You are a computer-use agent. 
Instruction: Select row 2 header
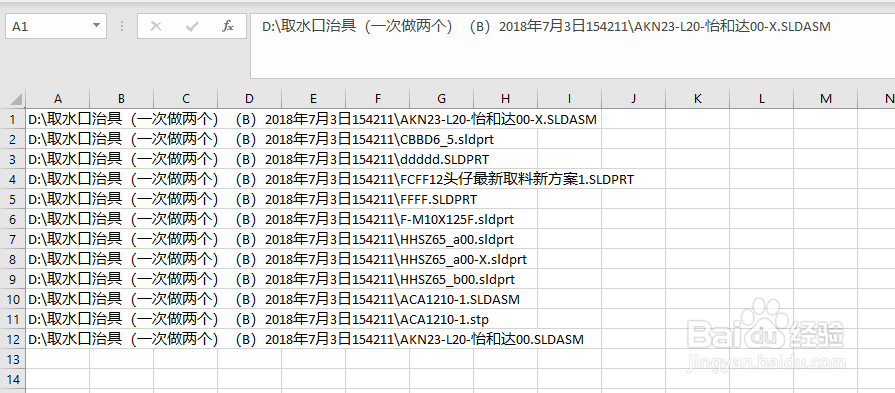pos(13,140)
